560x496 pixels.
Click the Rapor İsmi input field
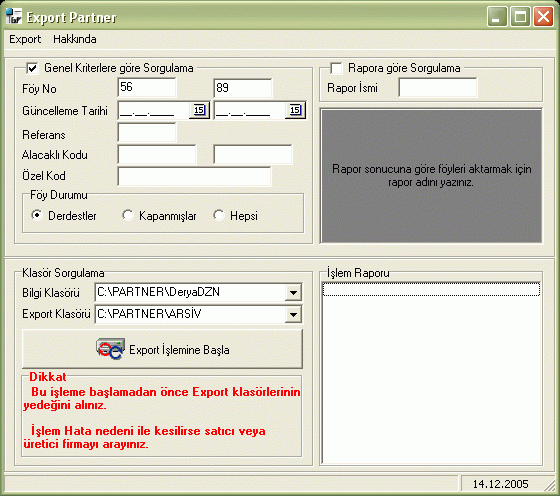438,87
